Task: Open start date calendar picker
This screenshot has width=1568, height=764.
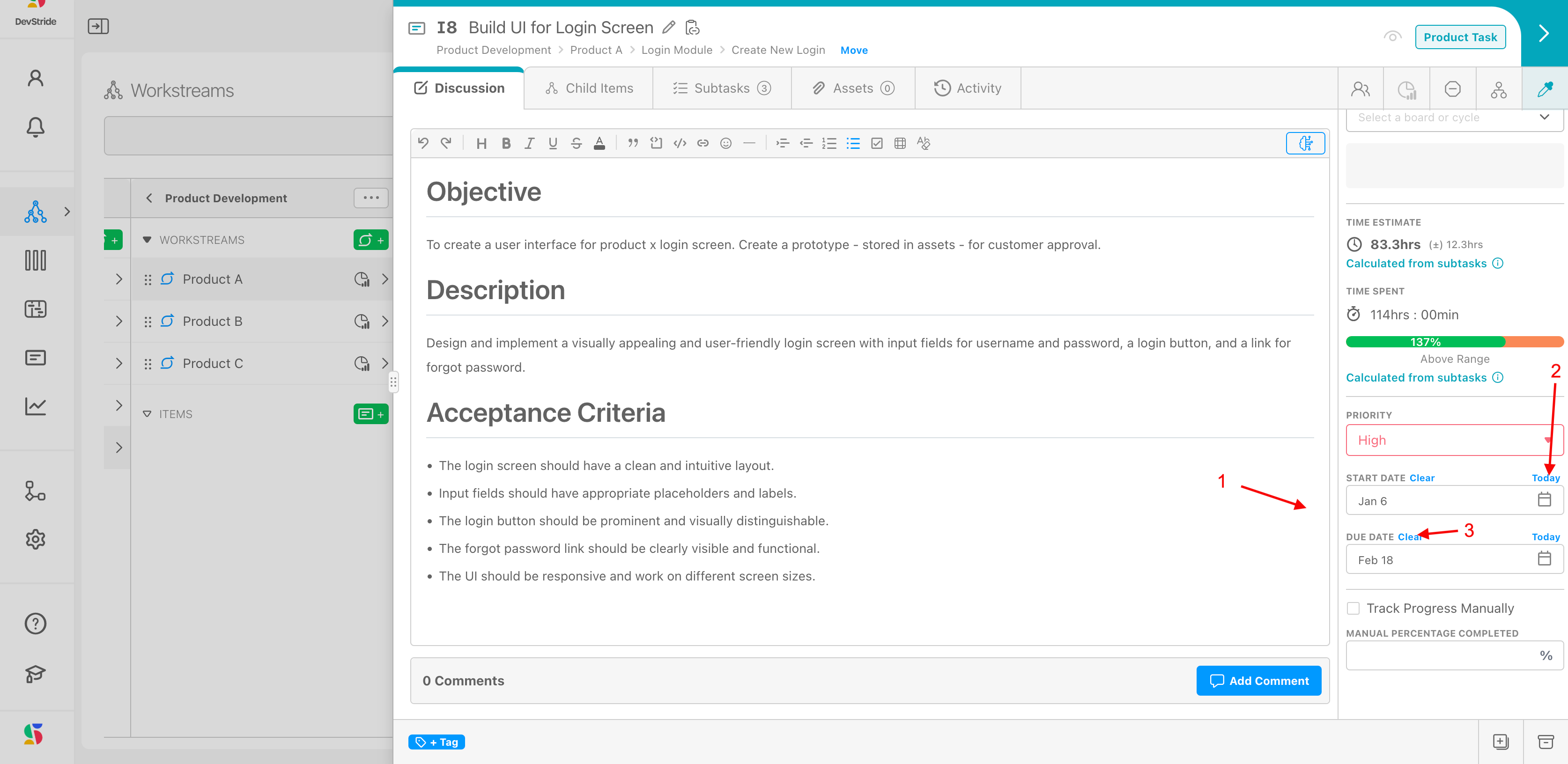Action: point(1544,500)
